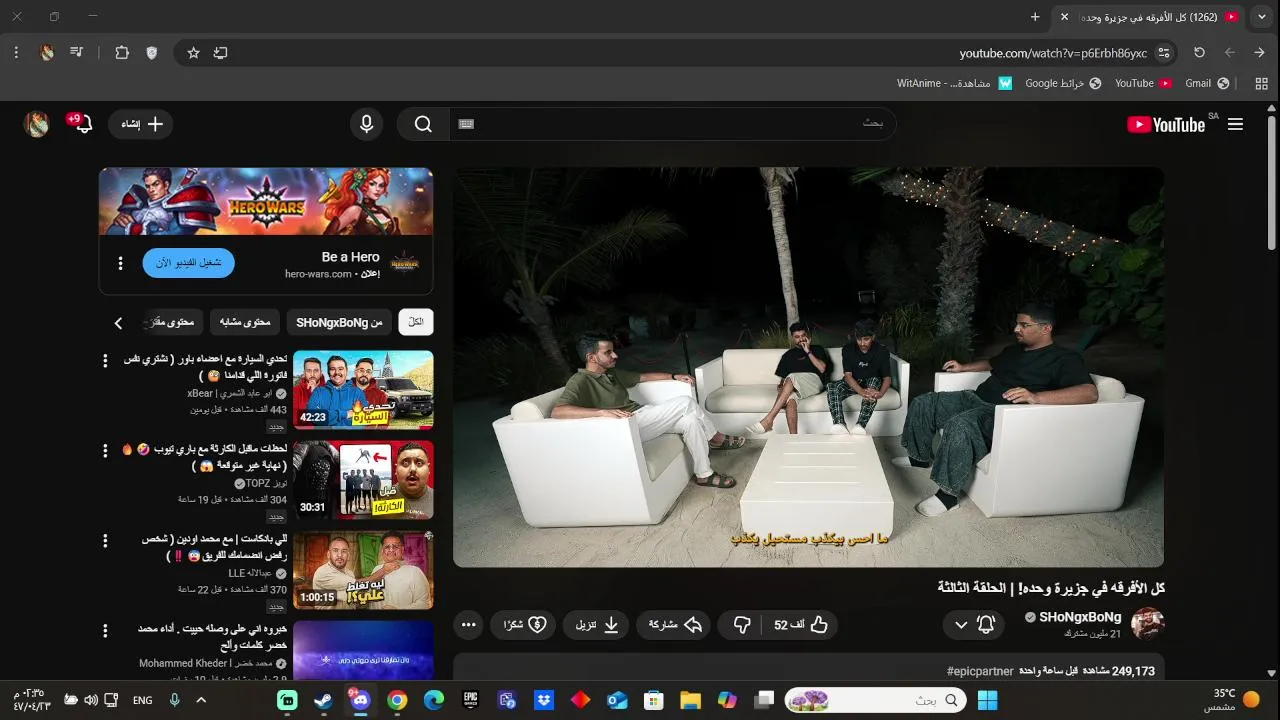Open the notifications bell with 9+ badge

coord(84,124)
